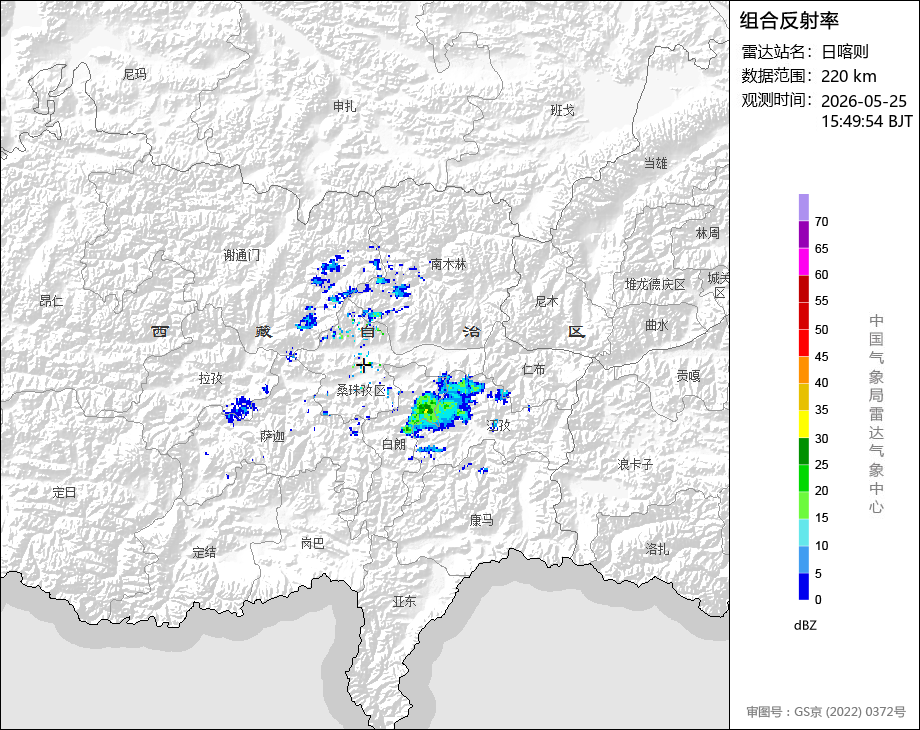920x730 pixels.
Task: Click the 贡嘎 map label
Action: pyautogui.click(x=688, y=376)
